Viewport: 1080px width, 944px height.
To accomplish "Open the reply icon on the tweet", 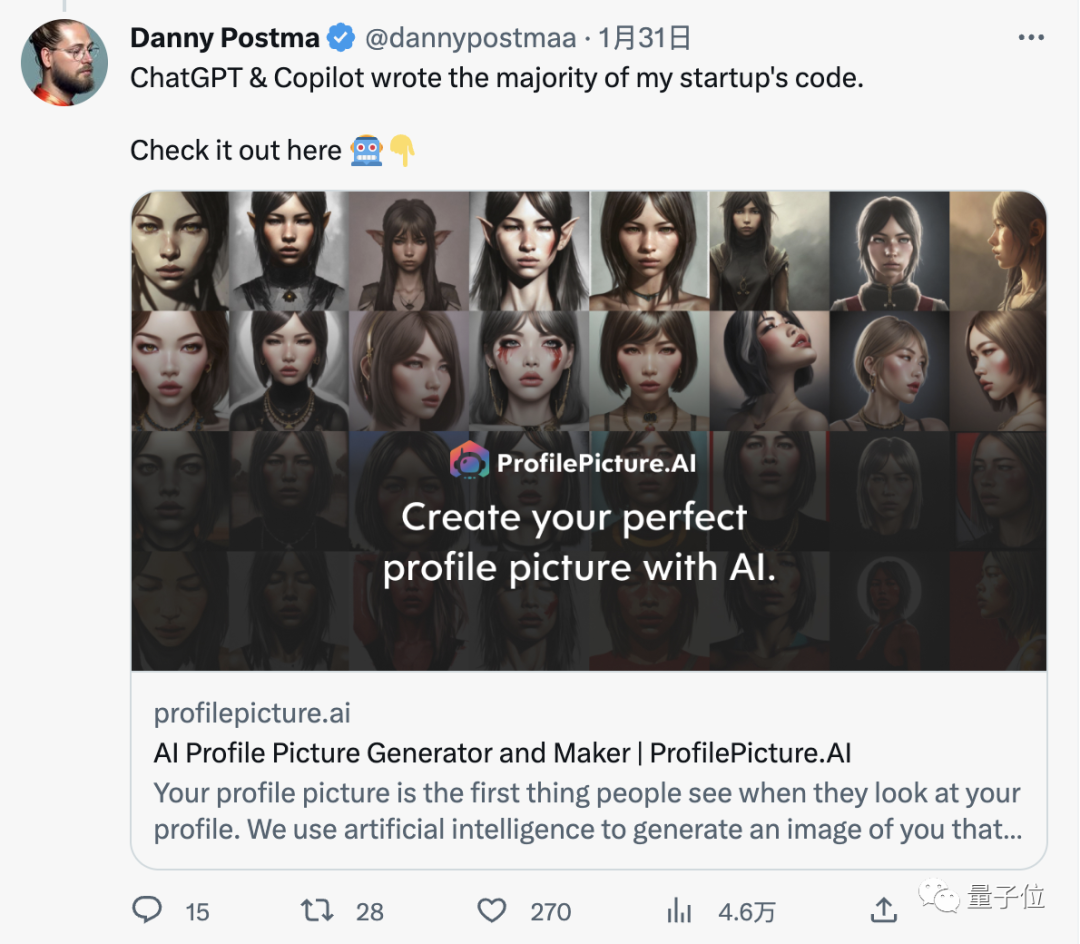I will coord(148,911).
